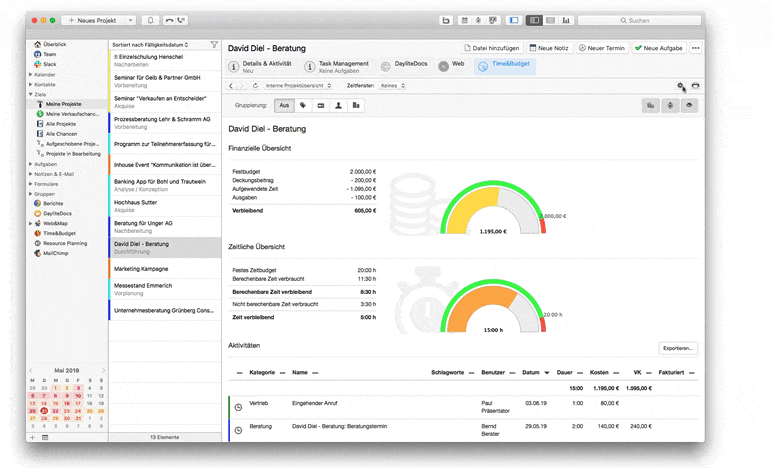
Task: Click the plus icon below the mini calendar
Action: (32, 437)
